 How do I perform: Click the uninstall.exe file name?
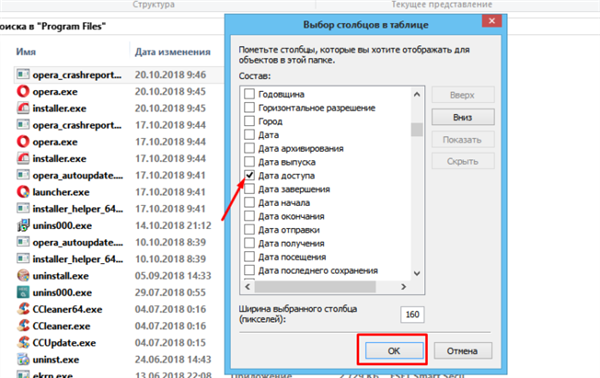tap(60, 276)
